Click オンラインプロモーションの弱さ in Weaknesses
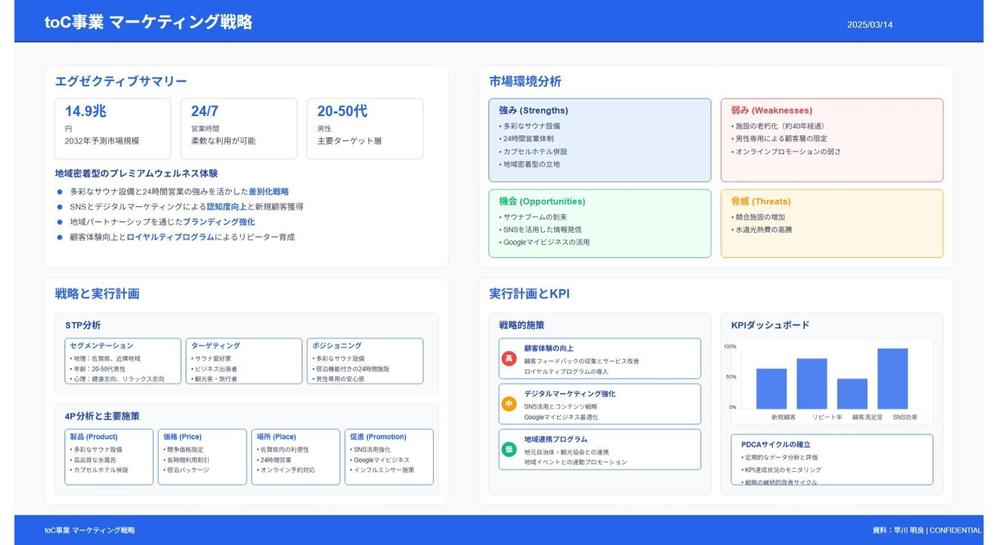The height and width of the screenshot is (545, 998). (788, 152)
